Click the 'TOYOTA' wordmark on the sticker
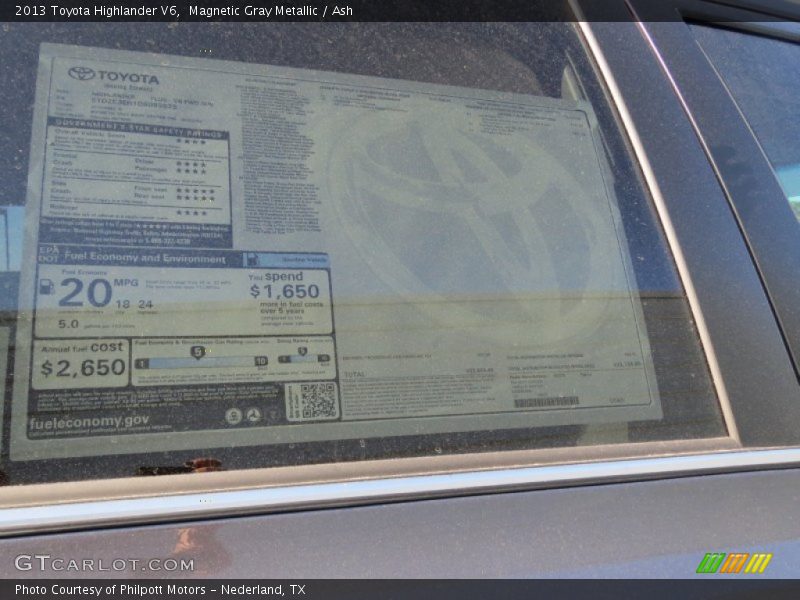The width and height of the screenshot is (800, 600). click(129, 78)
